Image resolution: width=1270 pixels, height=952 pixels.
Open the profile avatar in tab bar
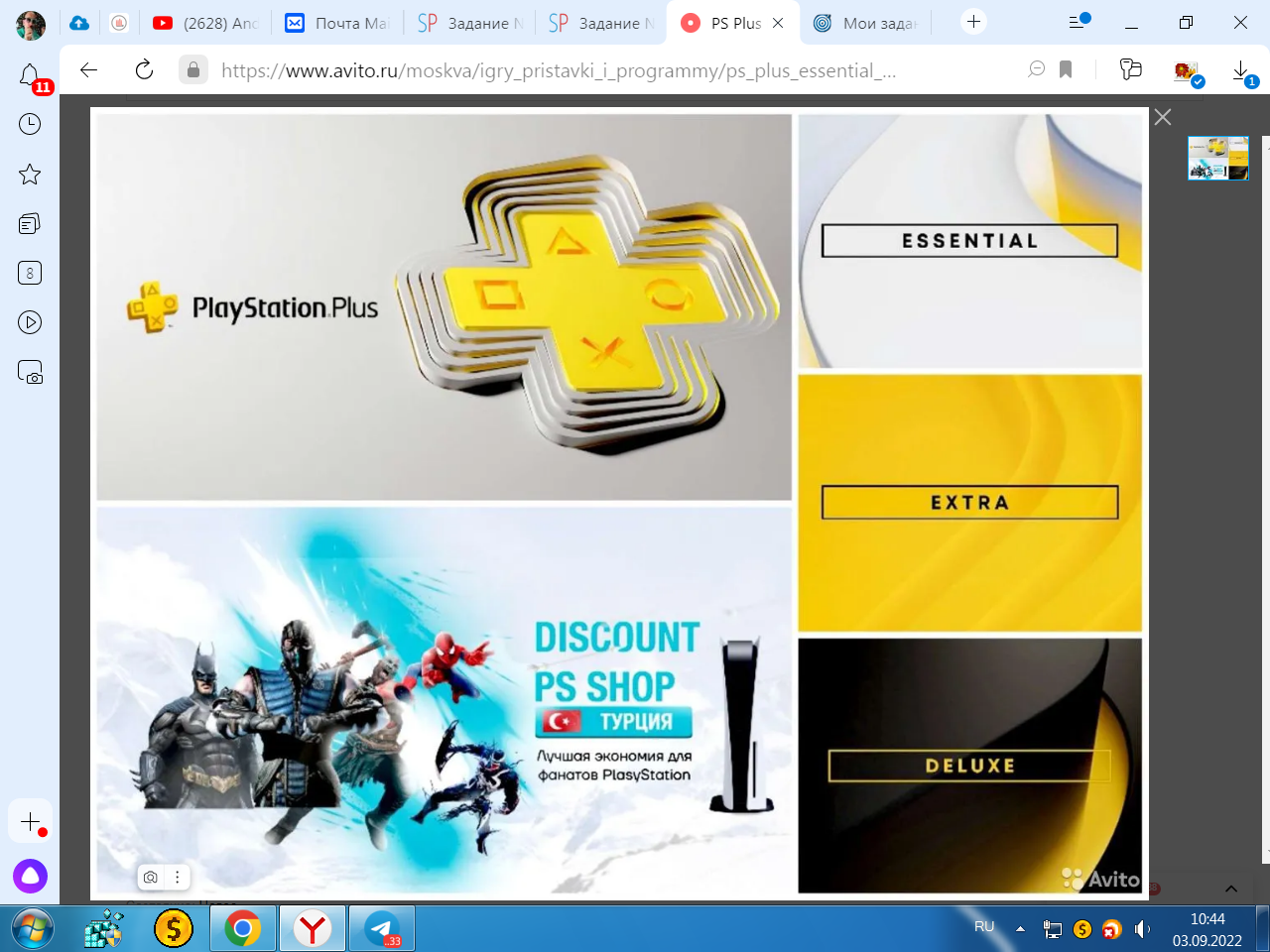(31, 24)
